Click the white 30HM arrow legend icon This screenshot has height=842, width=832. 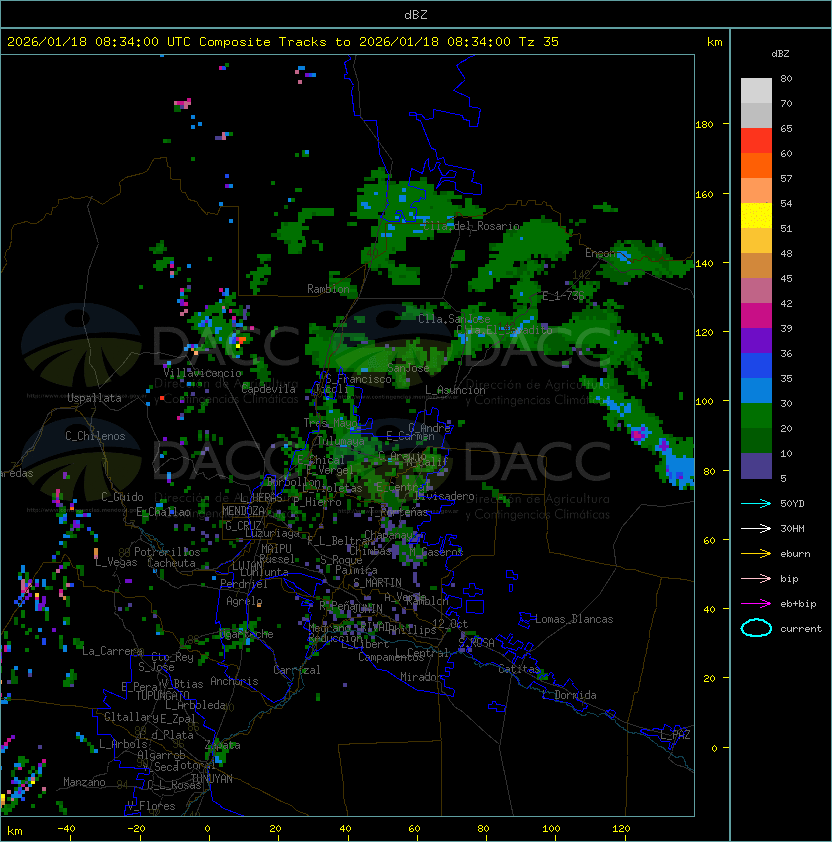point(756,528)
